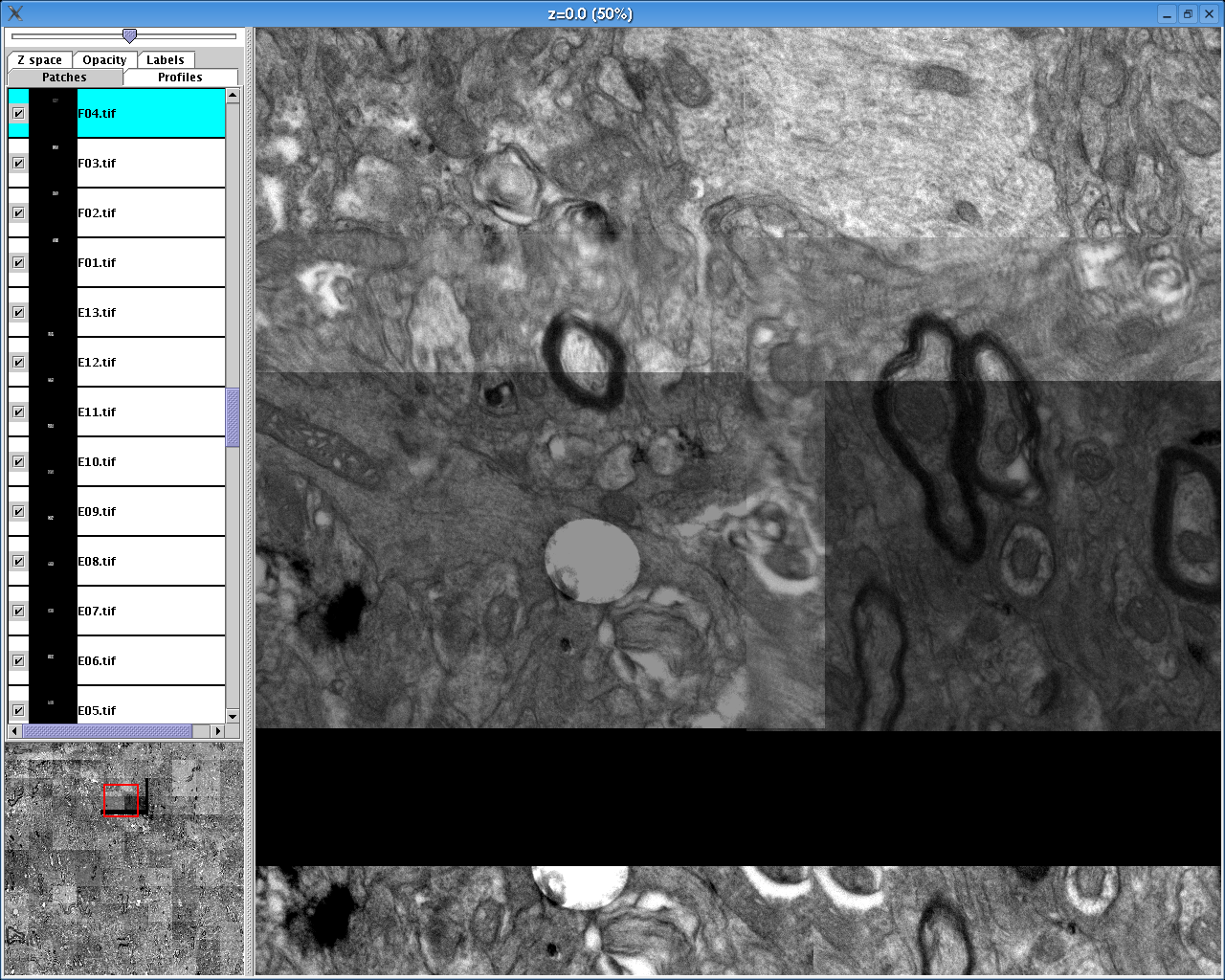Select the Labels tab
1225x980 pixels.
(x=165, y=60)
